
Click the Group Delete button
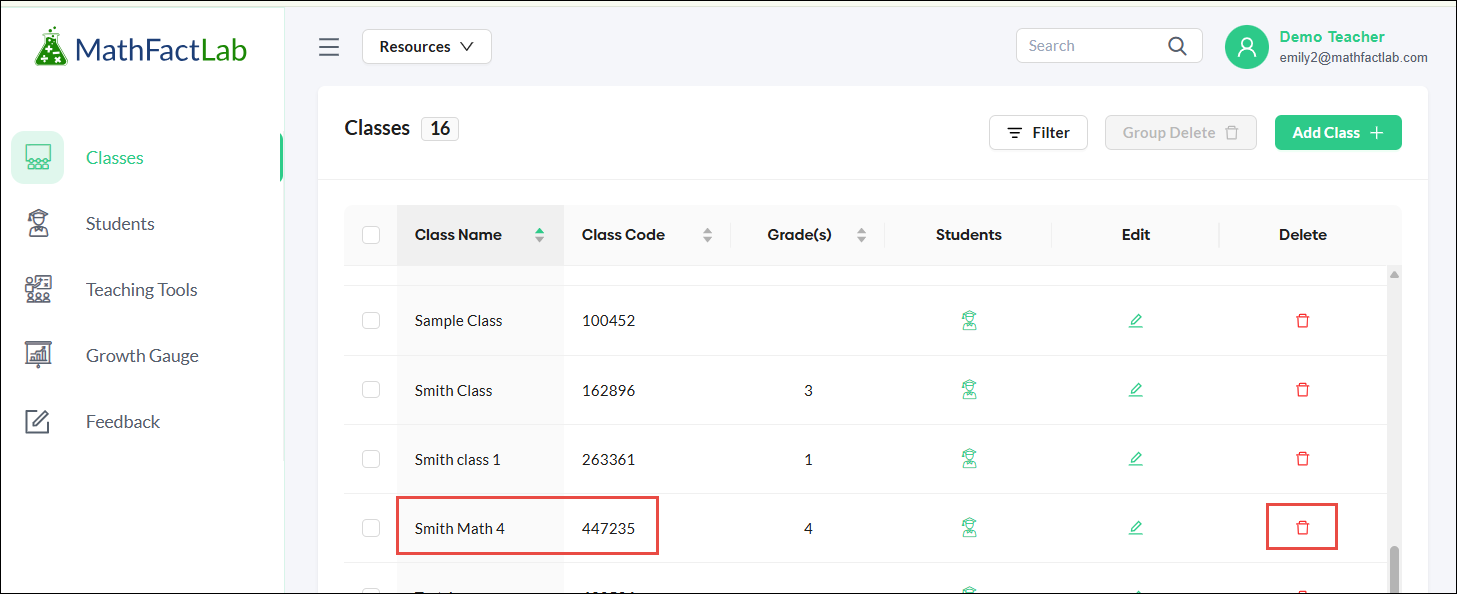pyautogui.click(x=1180, y=133)
